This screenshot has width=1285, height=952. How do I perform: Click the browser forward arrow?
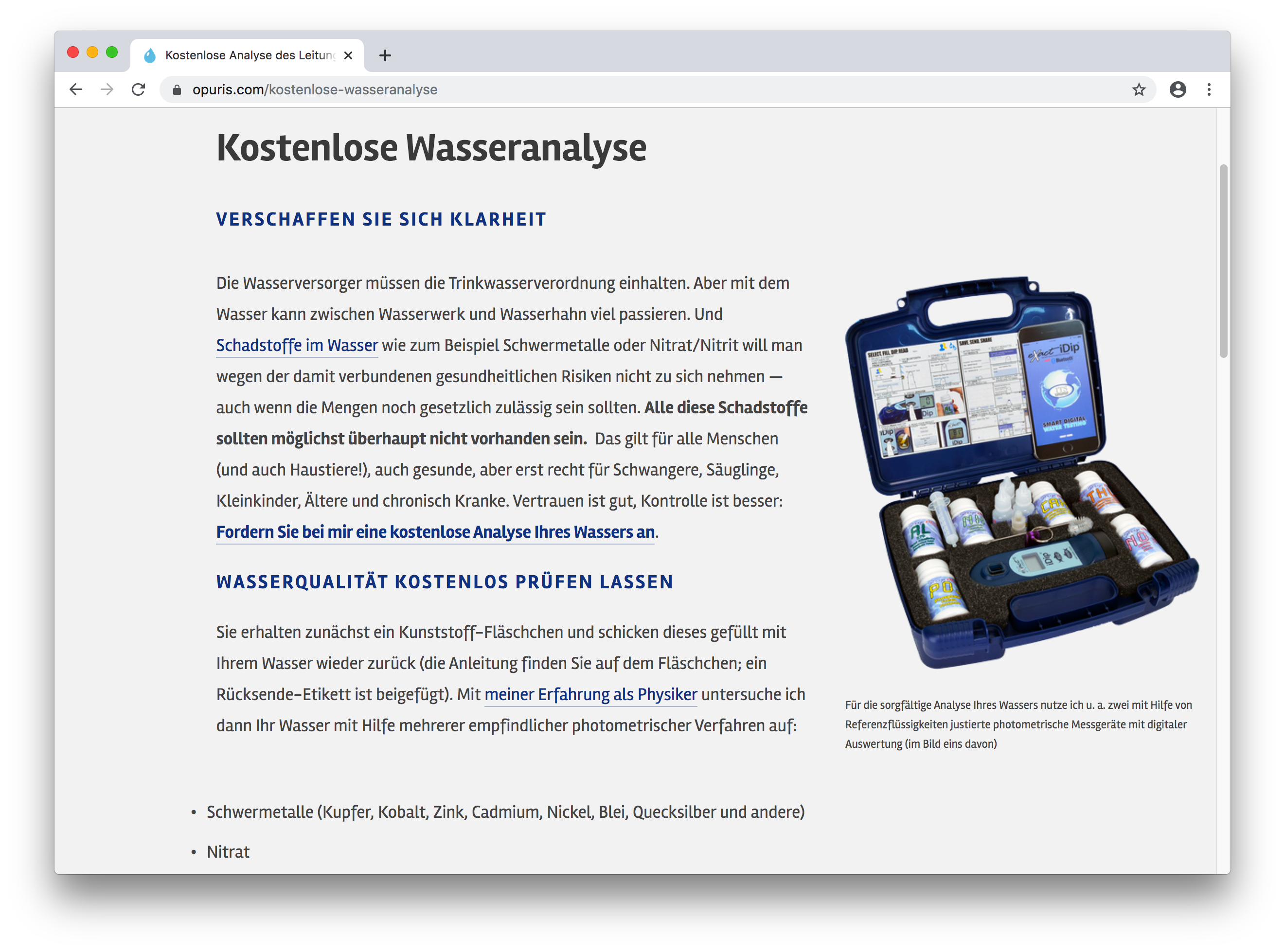coord(107,89)
